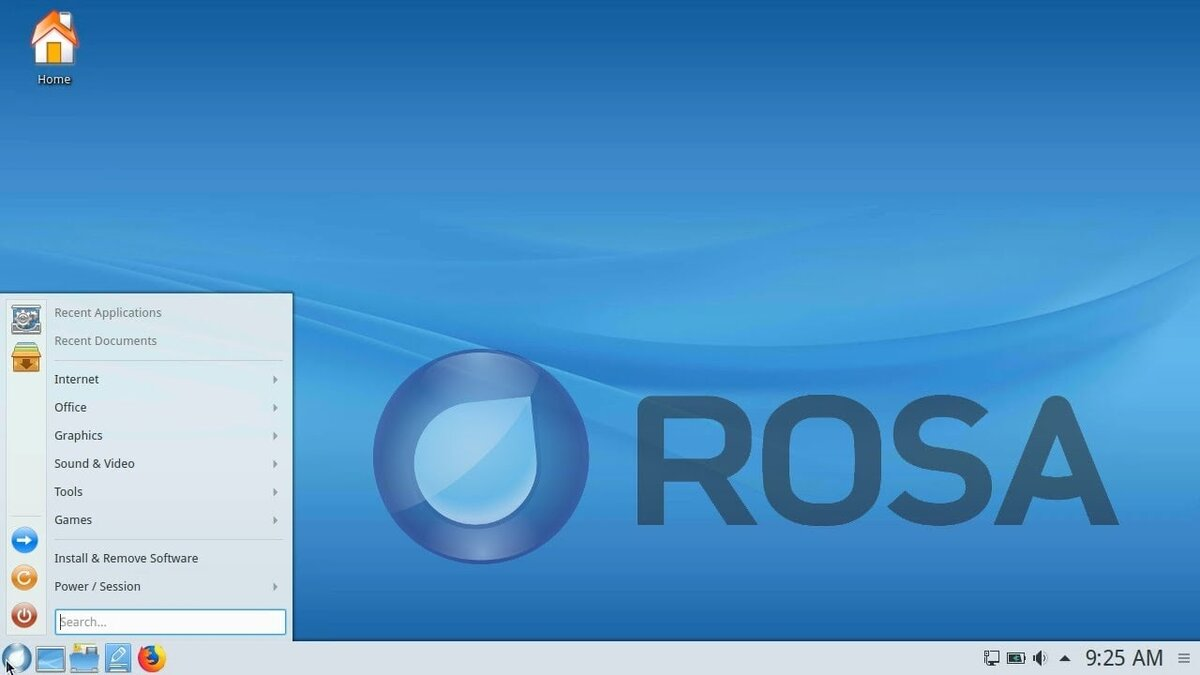The image size is (1200, 675).
Task: Open the volume control tray icon
Action: tap(1040, 658)
